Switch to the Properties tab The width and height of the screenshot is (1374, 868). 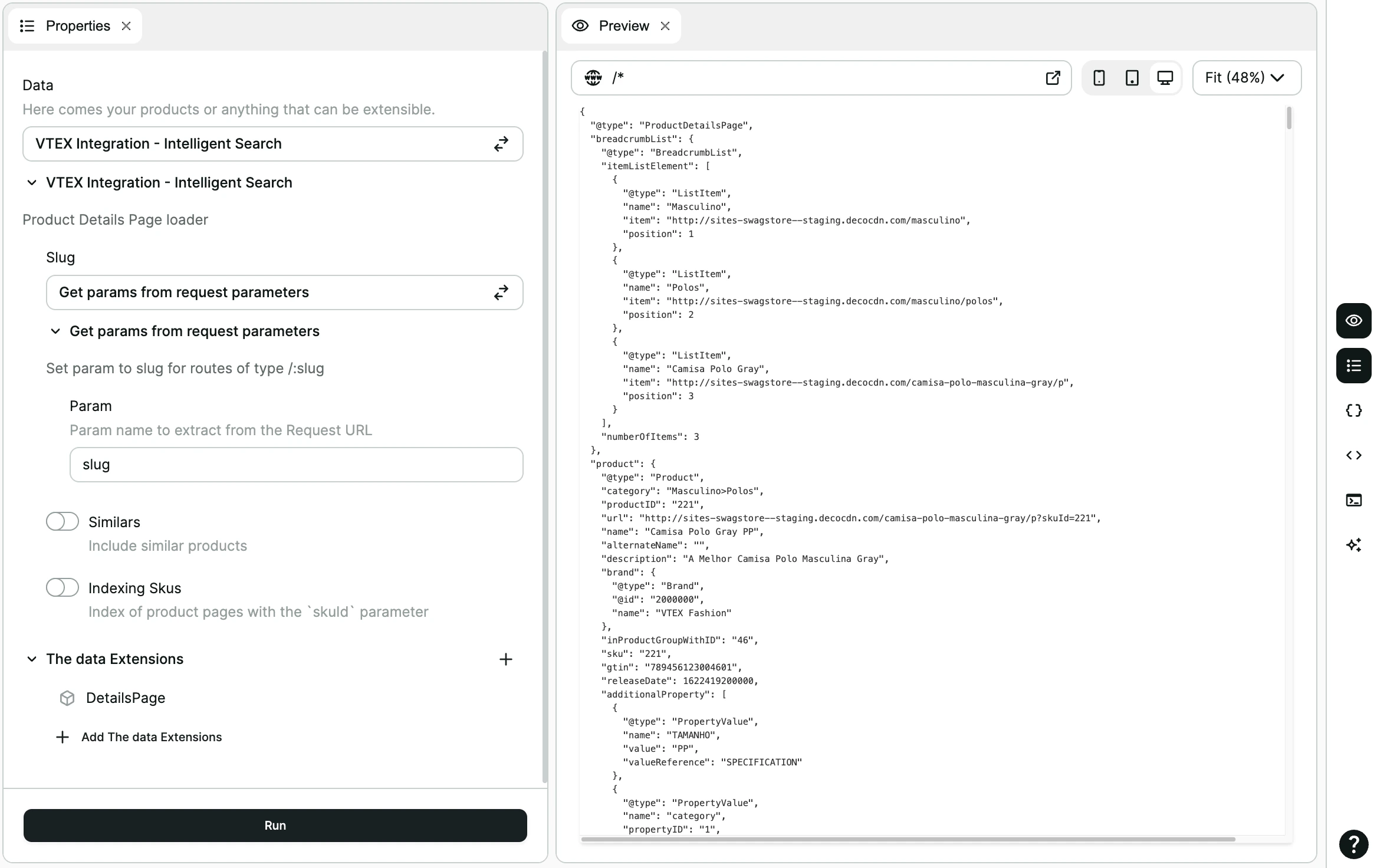point(77,26)
